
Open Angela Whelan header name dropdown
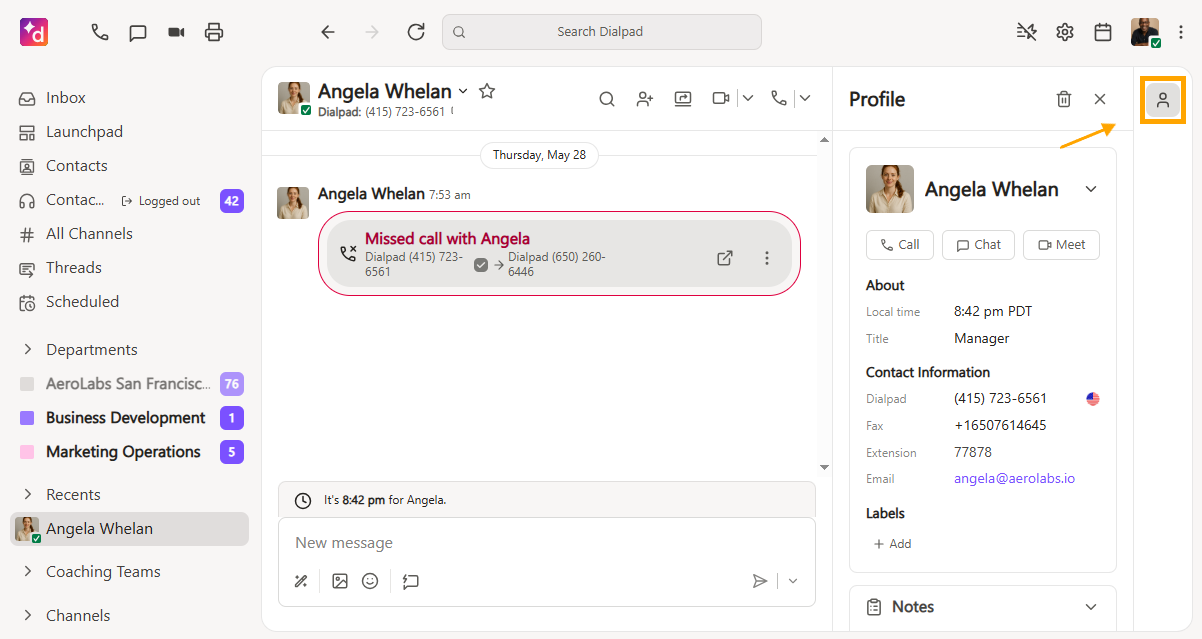463,91
